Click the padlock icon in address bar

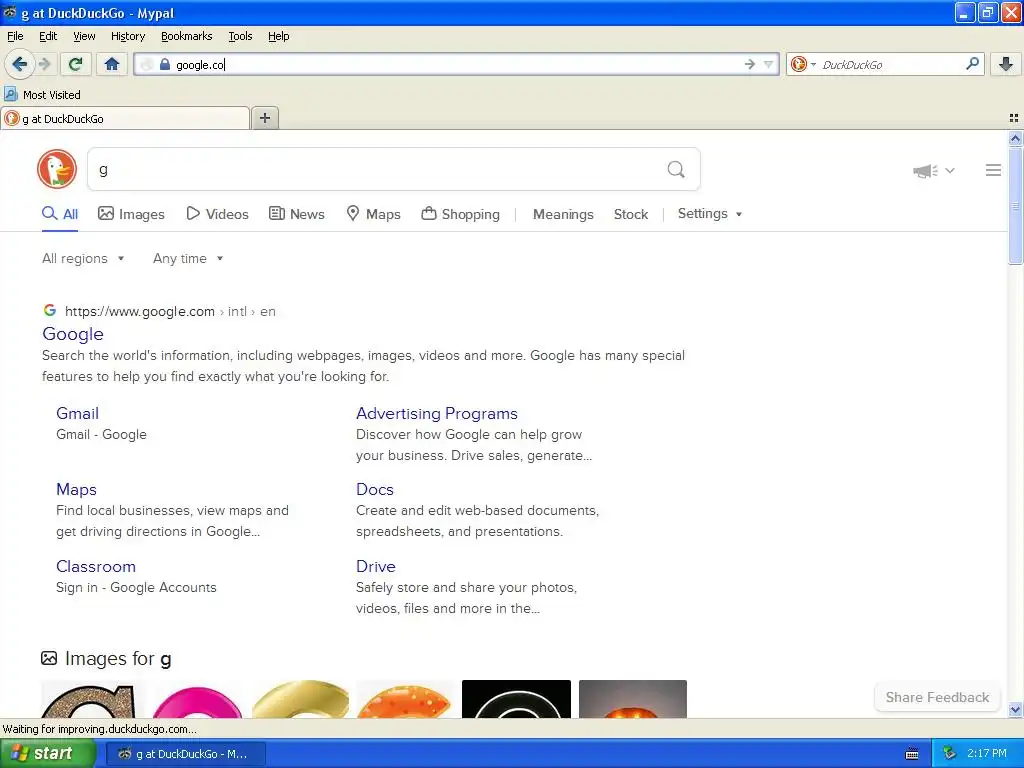pos(165,64)
